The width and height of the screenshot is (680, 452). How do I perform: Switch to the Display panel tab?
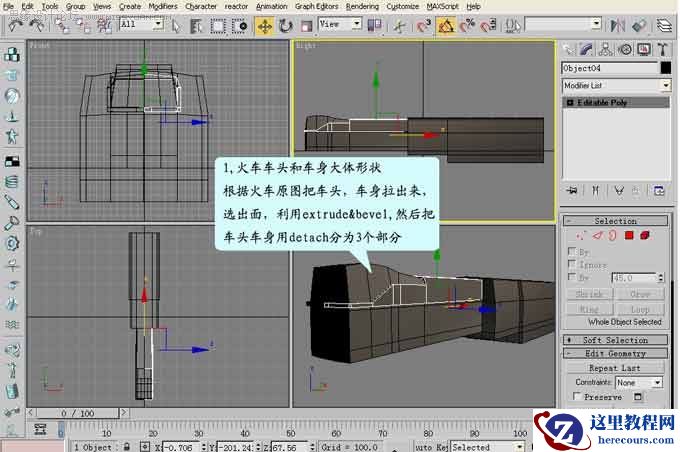point(644,49)
